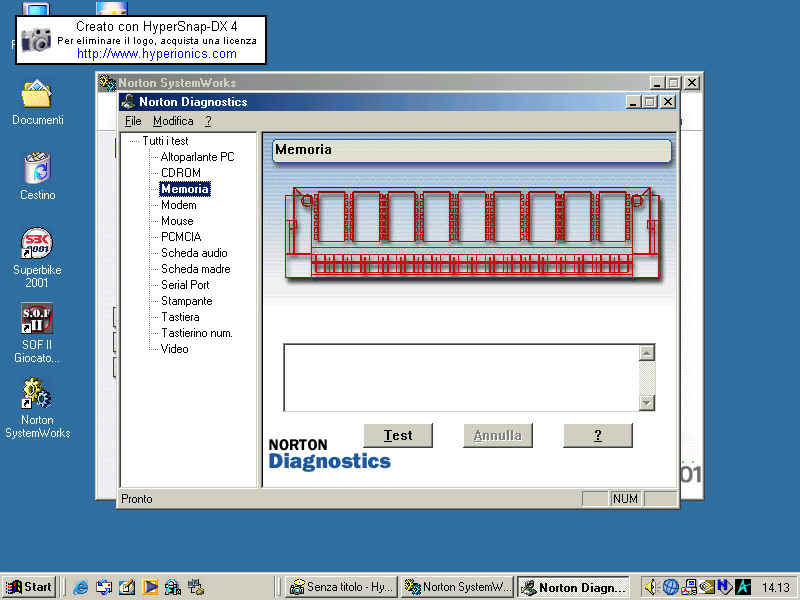Image resolution: width=800 pixels, height=600 pixels.
Task: Select Scheda audio test
Action: pyautogui.click(x=194, y=253)
